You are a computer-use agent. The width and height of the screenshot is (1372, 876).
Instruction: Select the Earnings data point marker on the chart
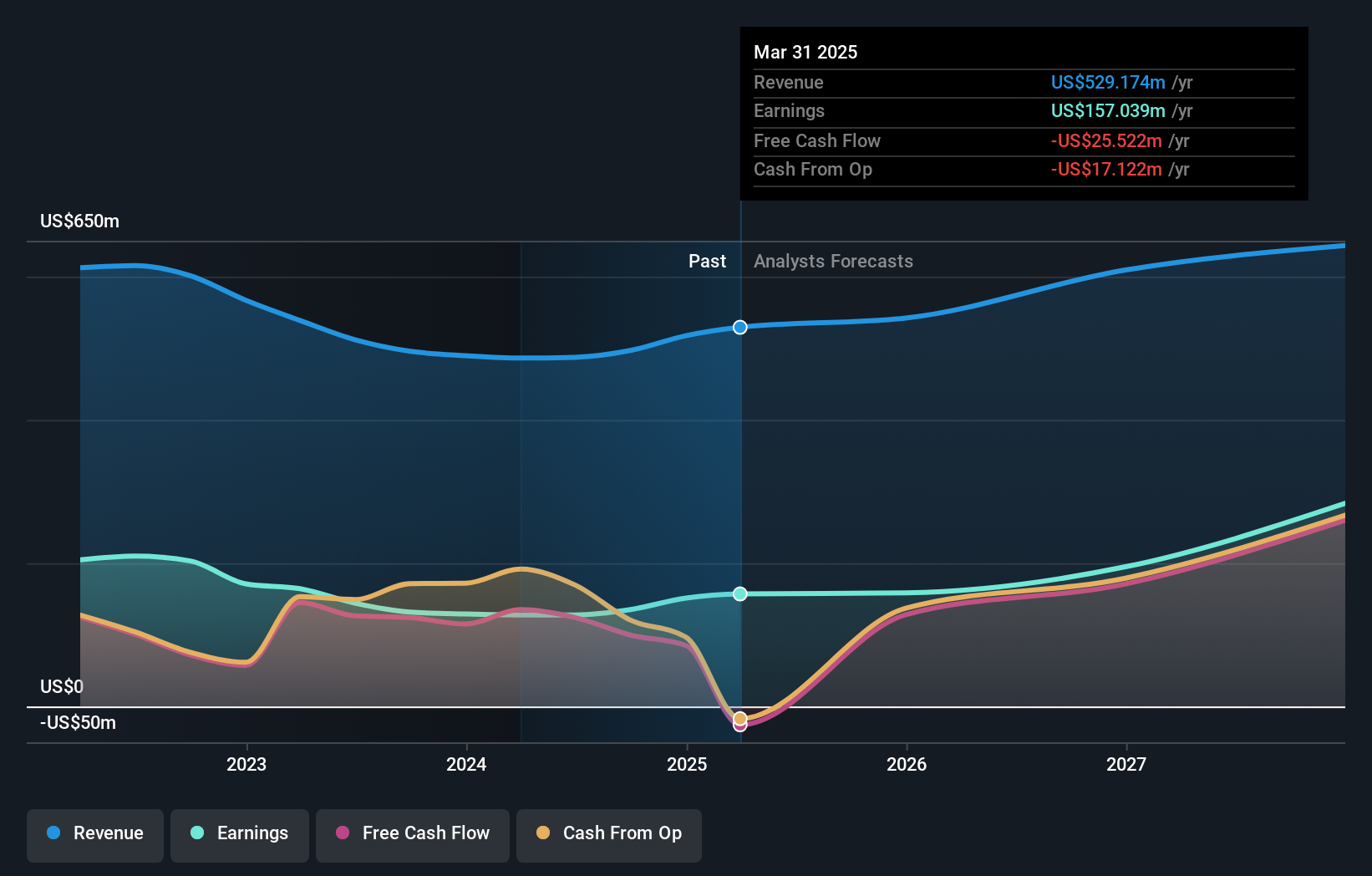coord(739,594)
